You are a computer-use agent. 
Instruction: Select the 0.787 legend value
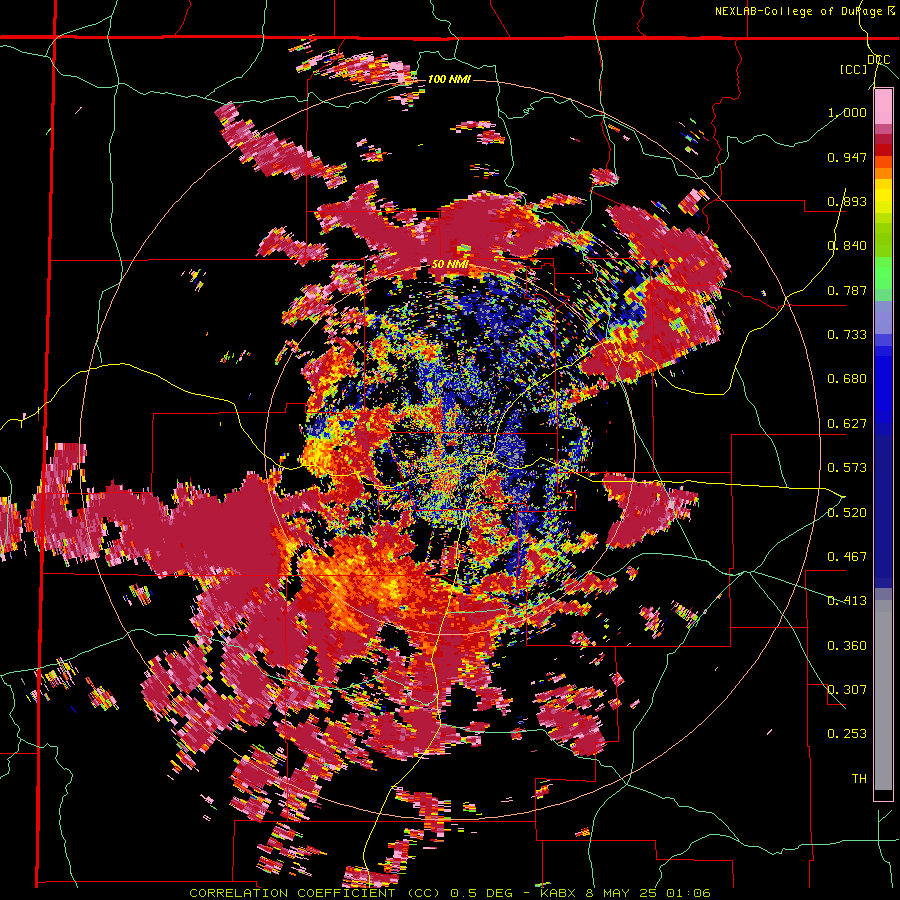pyautogui.click(x=847, y=290)
